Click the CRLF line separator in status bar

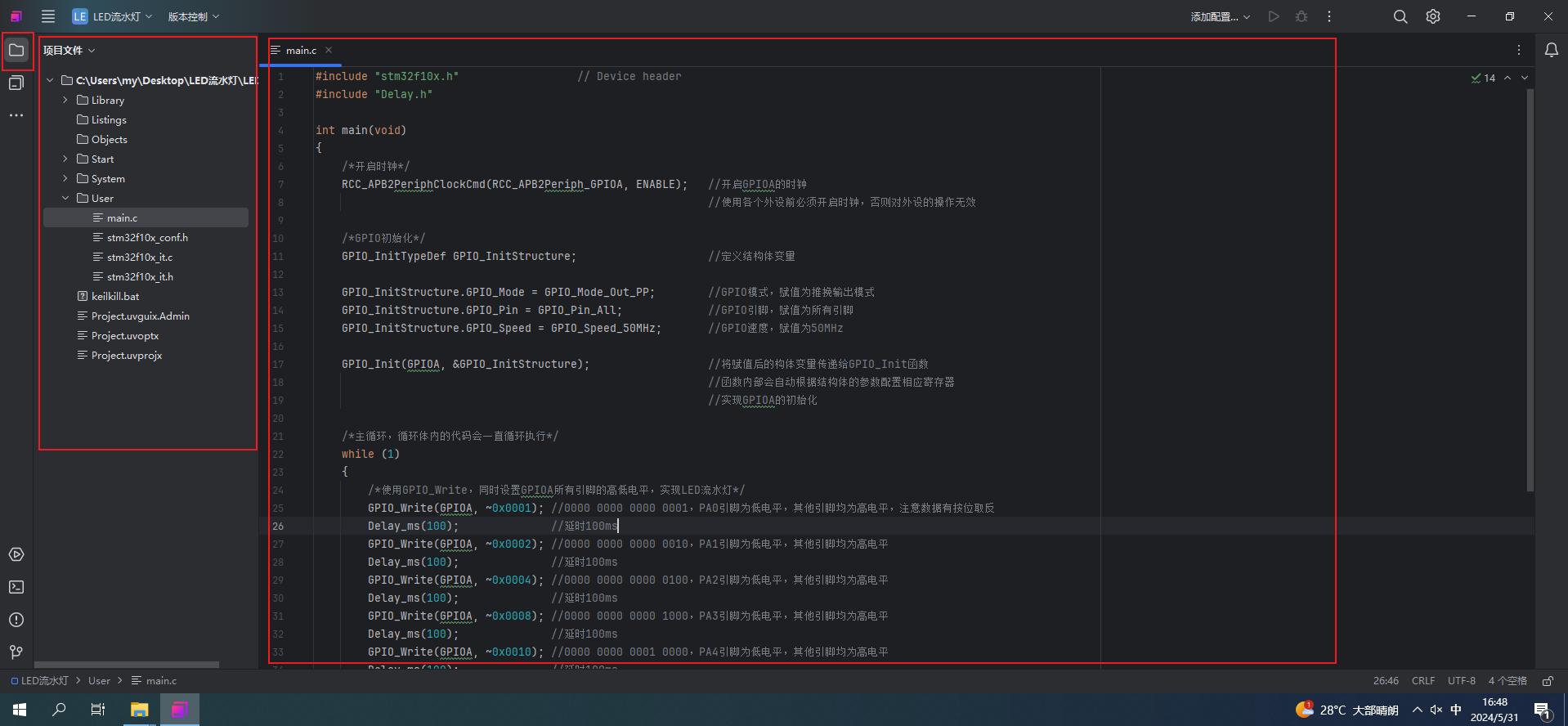pyautogui.click(x=1423, y=681)
